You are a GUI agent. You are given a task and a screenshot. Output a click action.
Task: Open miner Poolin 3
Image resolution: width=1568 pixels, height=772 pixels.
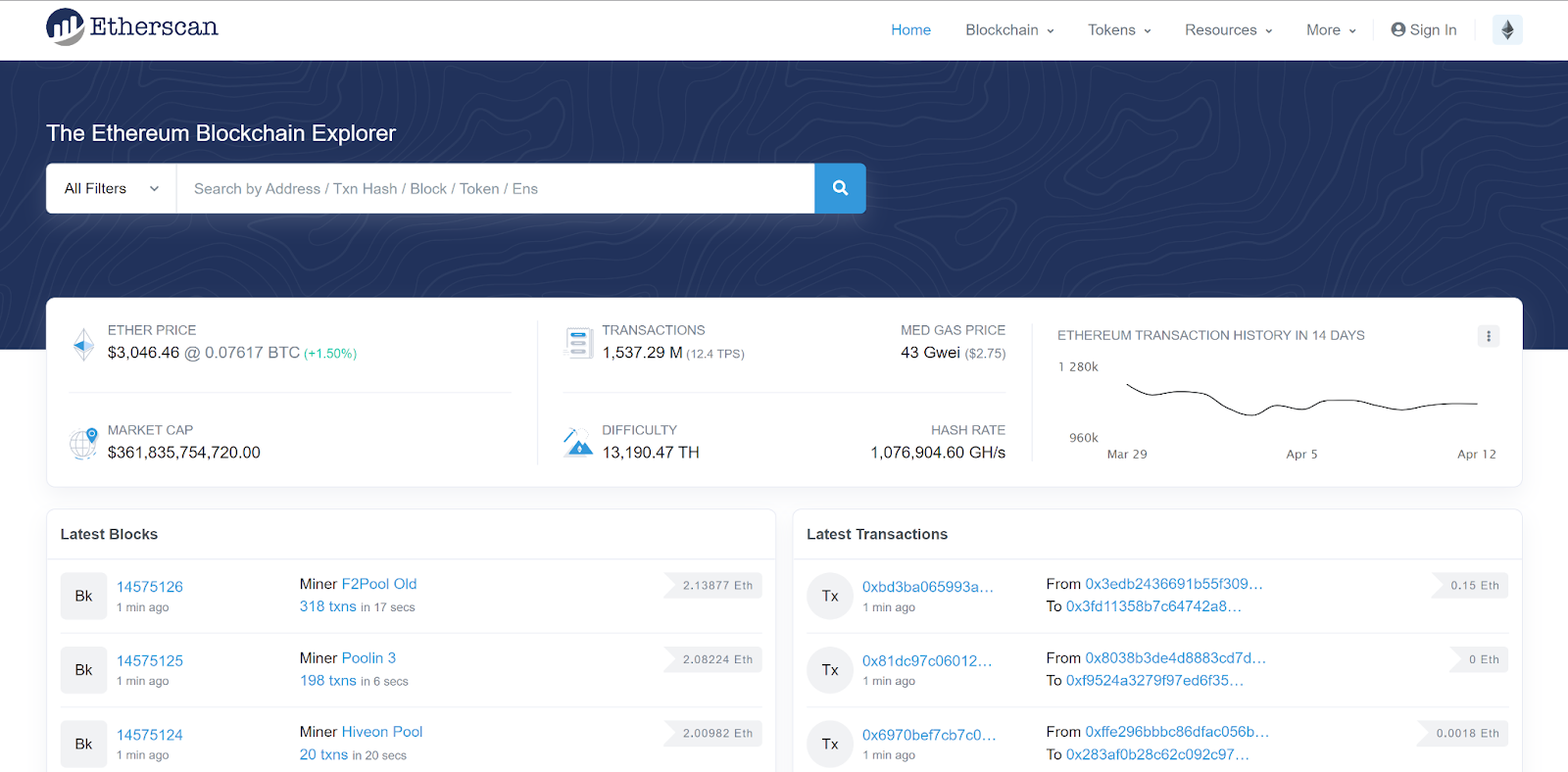(368, 658)
